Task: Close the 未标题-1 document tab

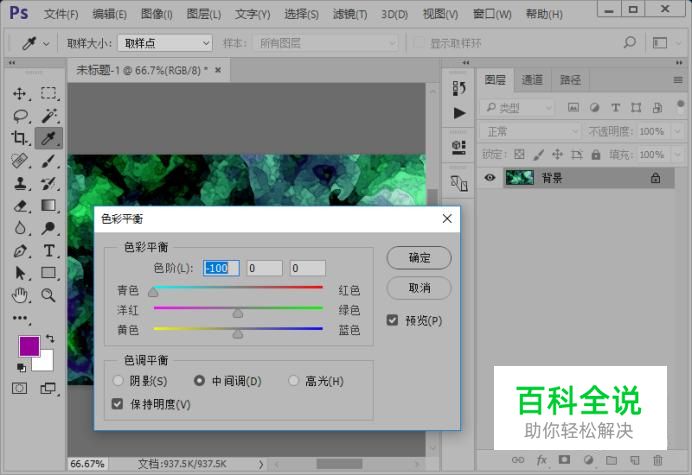Action: pos(218,70)
